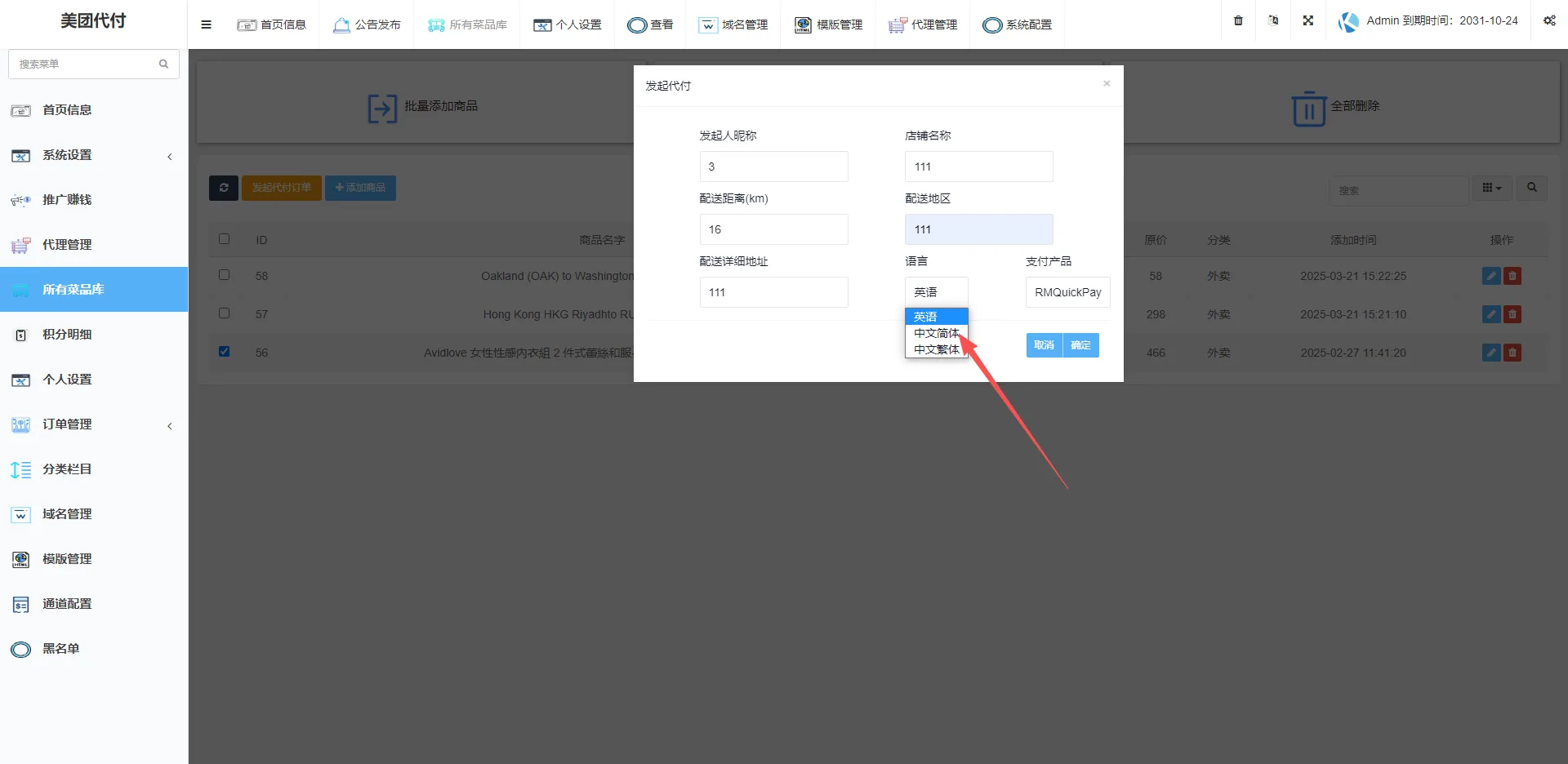The image size is (1568, 764).
Task: Open the settings gears icon
Action: click(1548, 20)
